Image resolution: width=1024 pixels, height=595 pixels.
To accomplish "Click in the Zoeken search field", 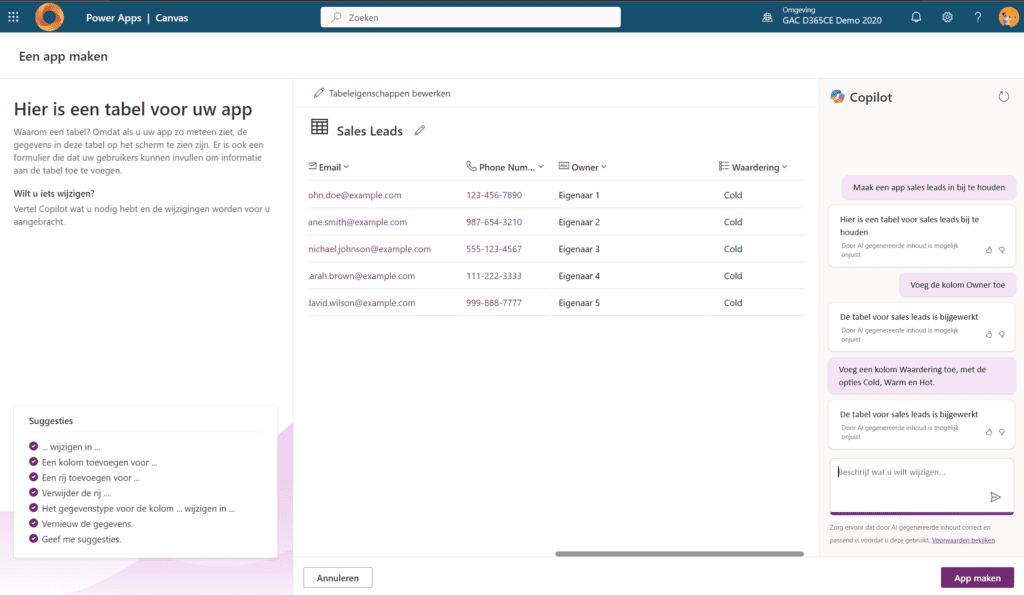I will (470, 18).
